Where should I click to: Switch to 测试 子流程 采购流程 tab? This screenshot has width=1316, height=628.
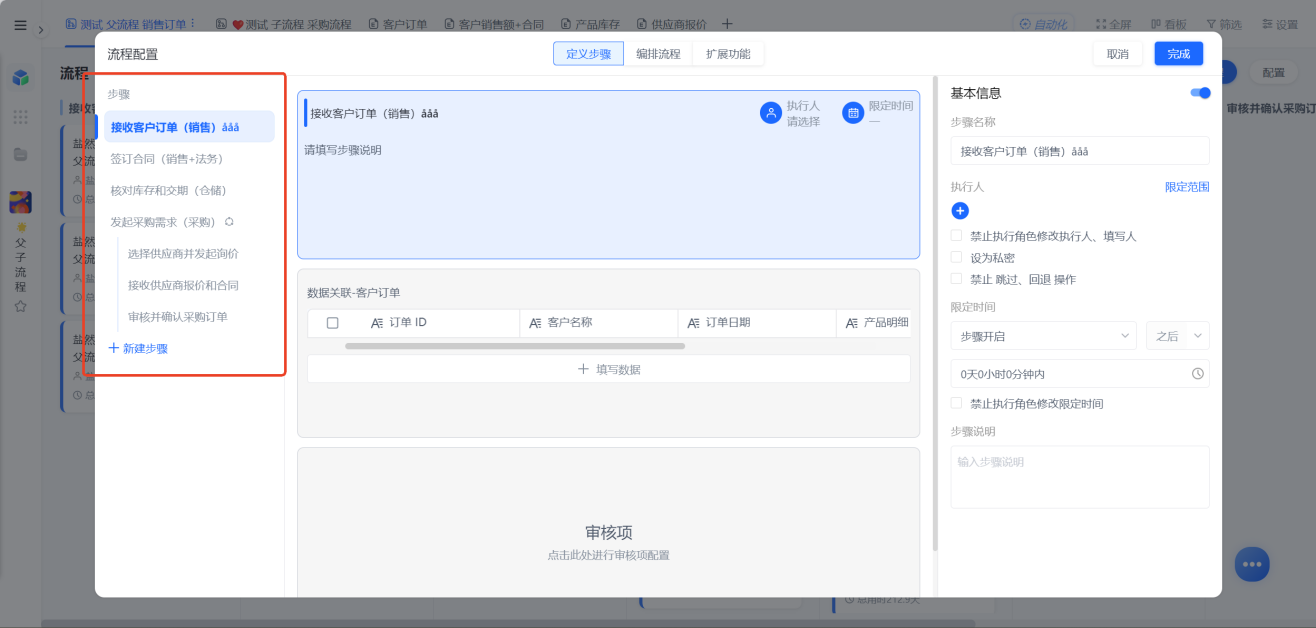(x=285, y=24)
